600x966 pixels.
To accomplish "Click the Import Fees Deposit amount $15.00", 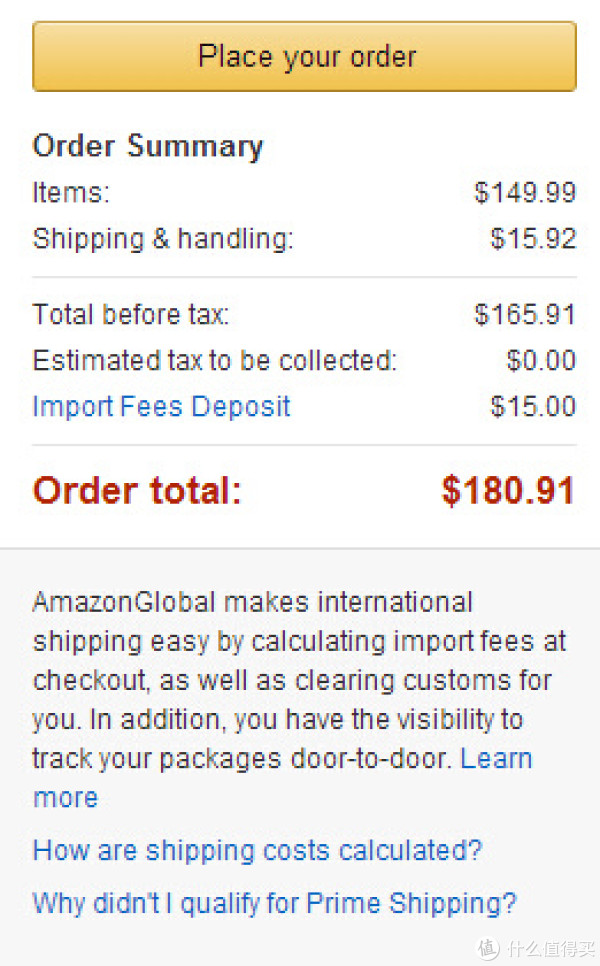I will click(533, 406).
